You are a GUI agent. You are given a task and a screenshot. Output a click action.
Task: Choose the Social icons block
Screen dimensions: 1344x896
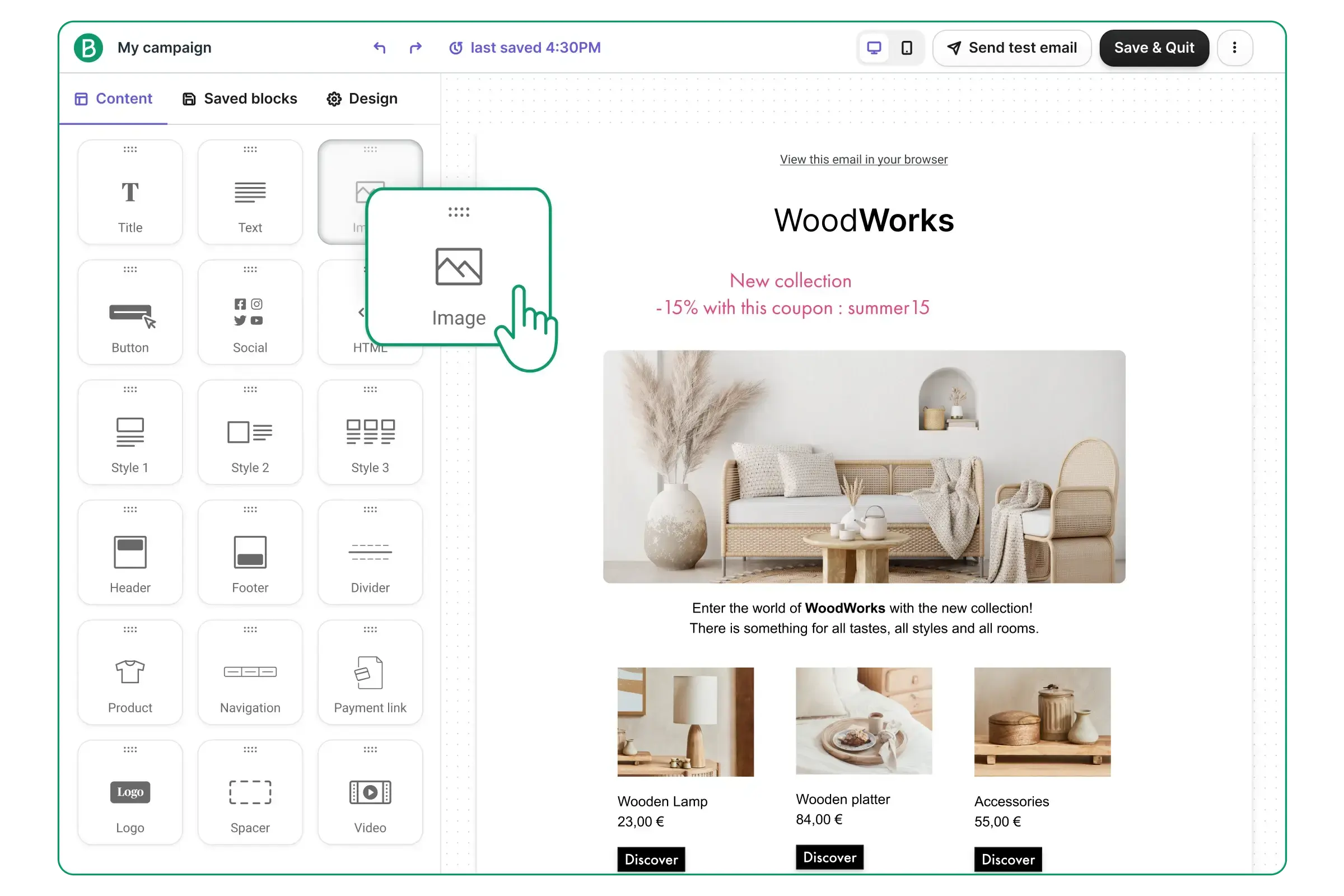pos(250,312)
